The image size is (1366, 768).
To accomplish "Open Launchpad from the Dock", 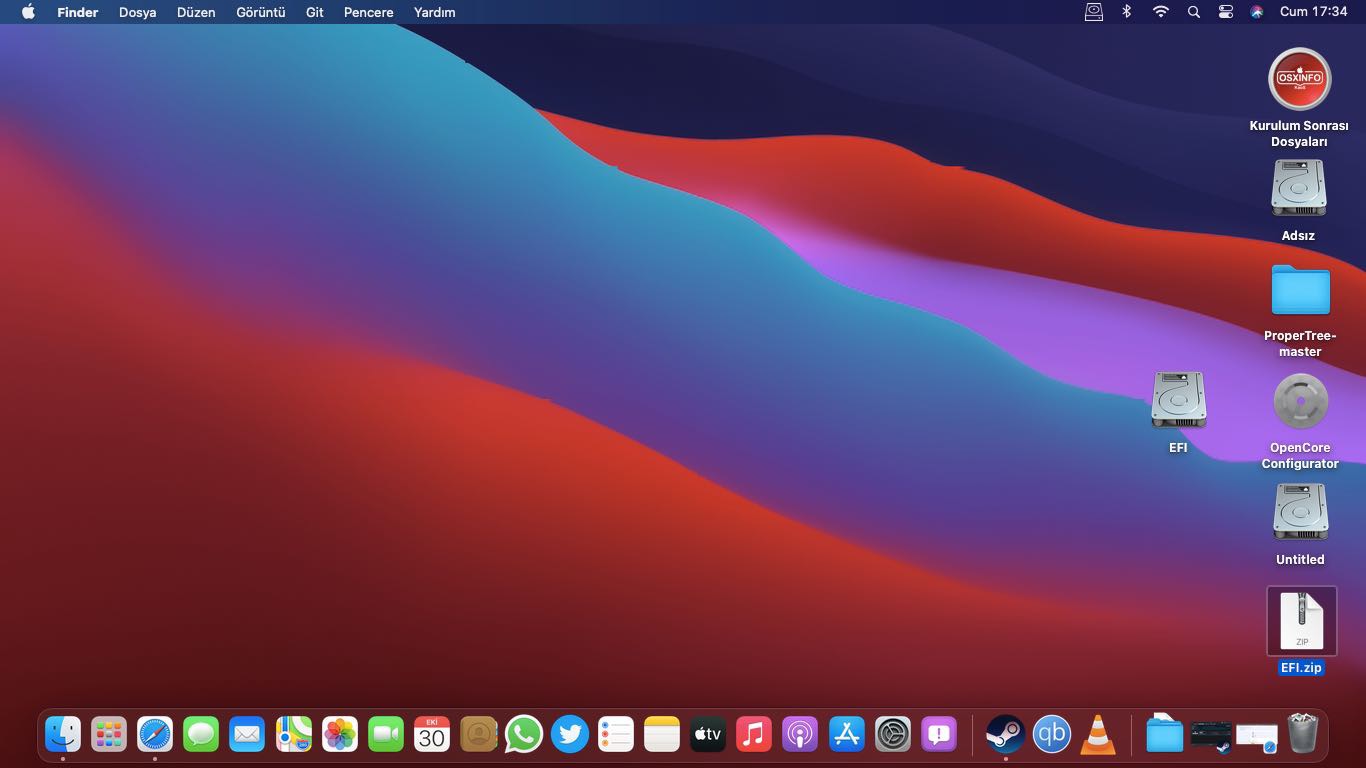I will 109,734.
